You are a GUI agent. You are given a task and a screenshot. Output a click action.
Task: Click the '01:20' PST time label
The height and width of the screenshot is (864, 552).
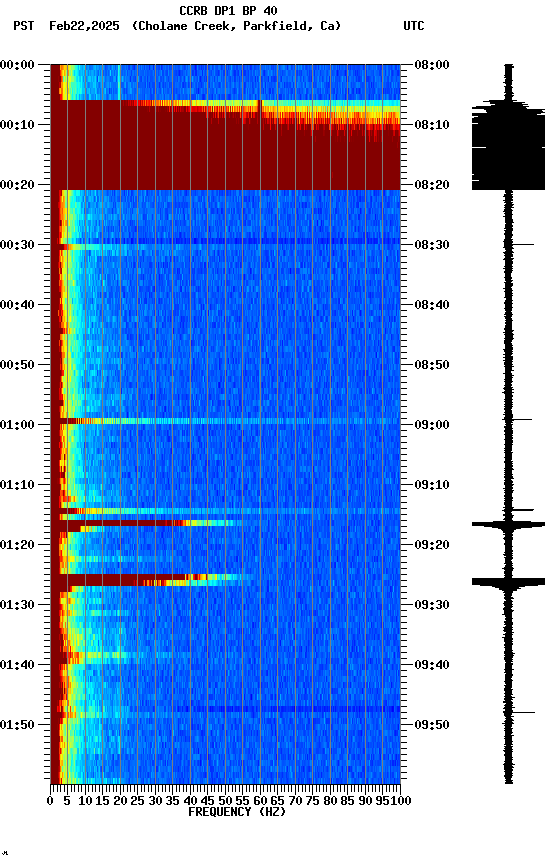17,545
